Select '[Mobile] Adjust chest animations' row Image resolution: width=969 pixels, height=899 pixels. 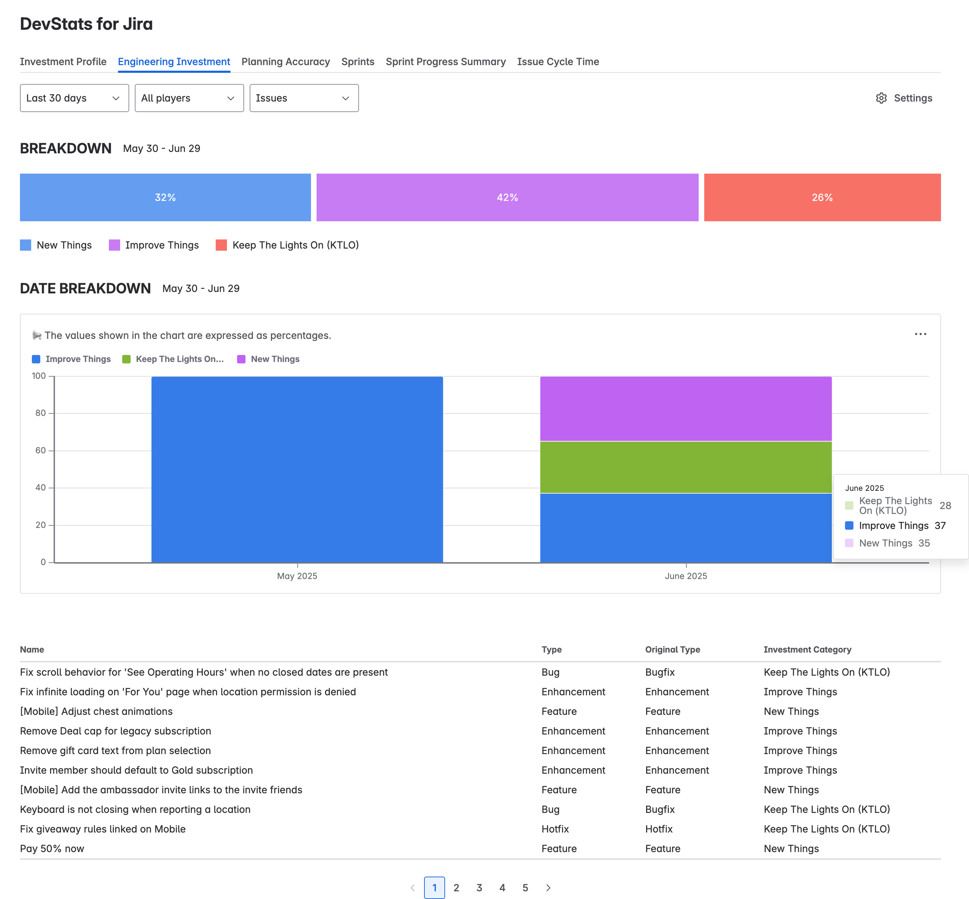(x=480, y=712)
